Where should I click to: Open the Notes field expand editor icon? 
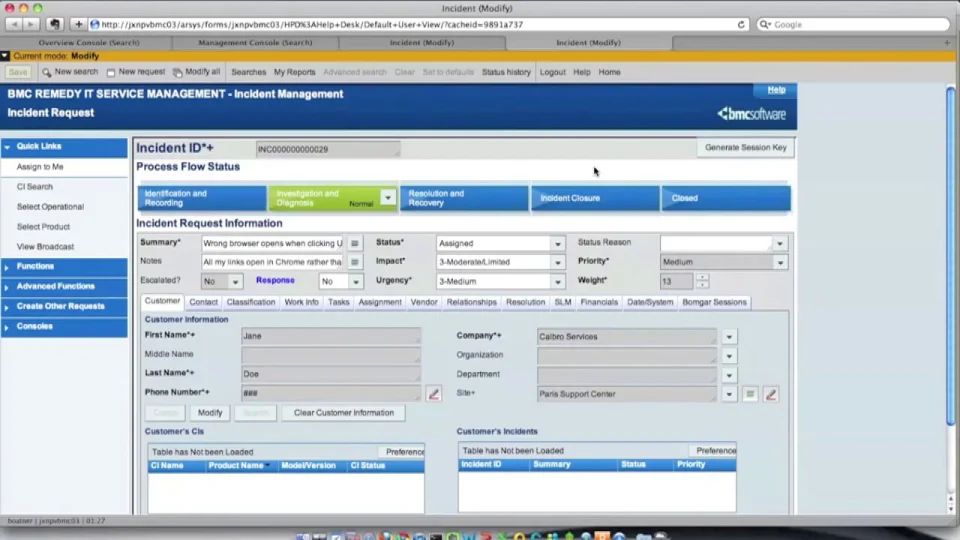coord(354,262)
